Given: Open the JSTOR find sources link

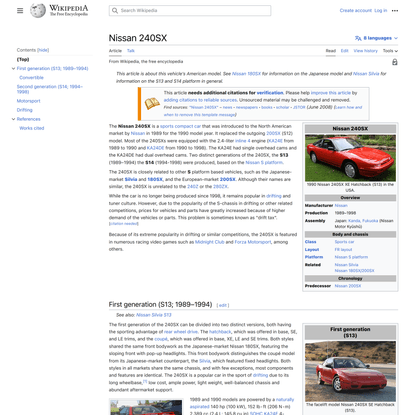Looking at the screenshot, I should point(299,107).
